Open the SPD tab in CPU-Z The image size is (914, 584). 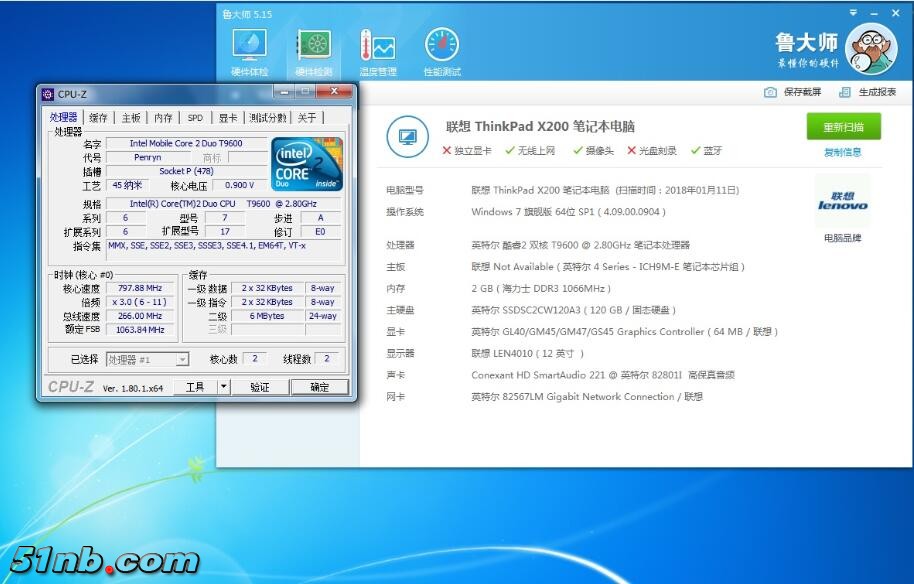(x=195, y=118)
